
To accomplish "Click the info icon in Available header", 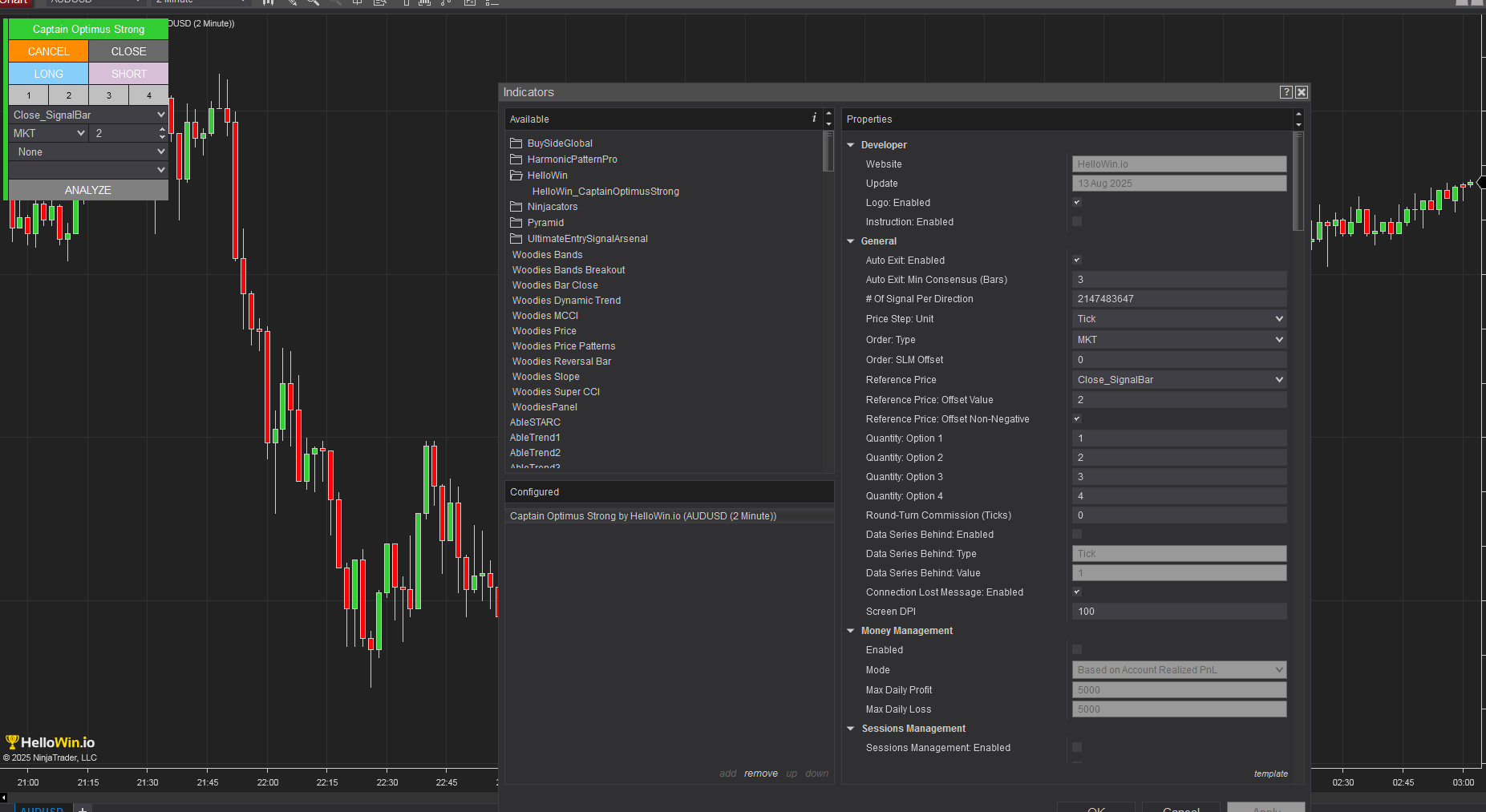I will point(814,118).
